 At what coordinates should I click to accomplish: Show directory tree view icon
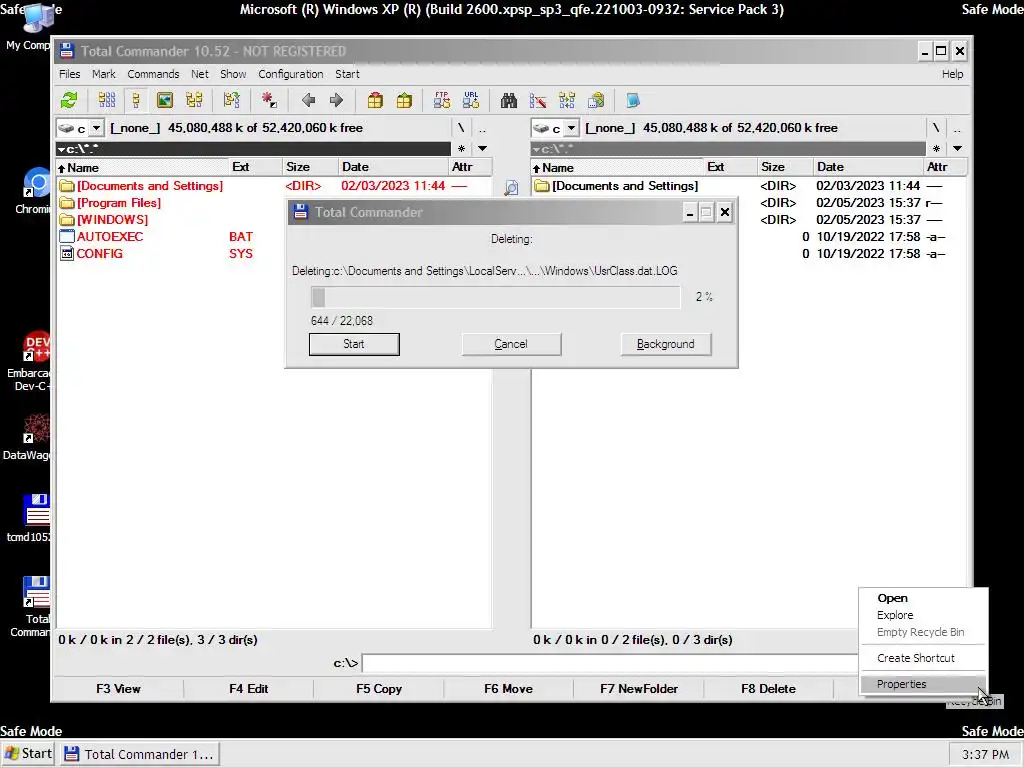[194, 100]
